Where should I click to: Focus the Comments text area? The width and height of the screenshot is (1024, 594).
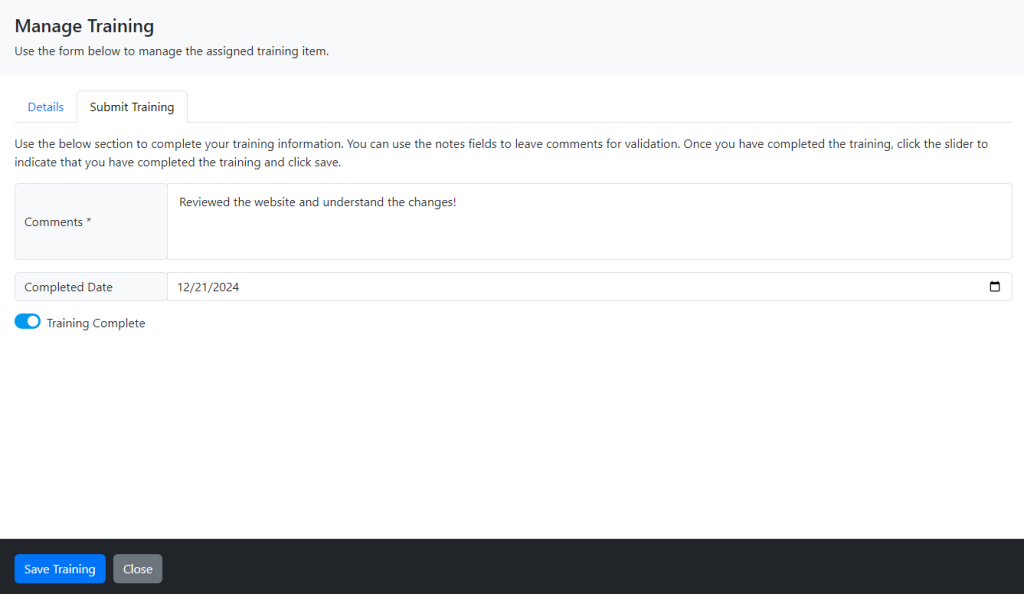pyautogui.click(x=590, y=221)
